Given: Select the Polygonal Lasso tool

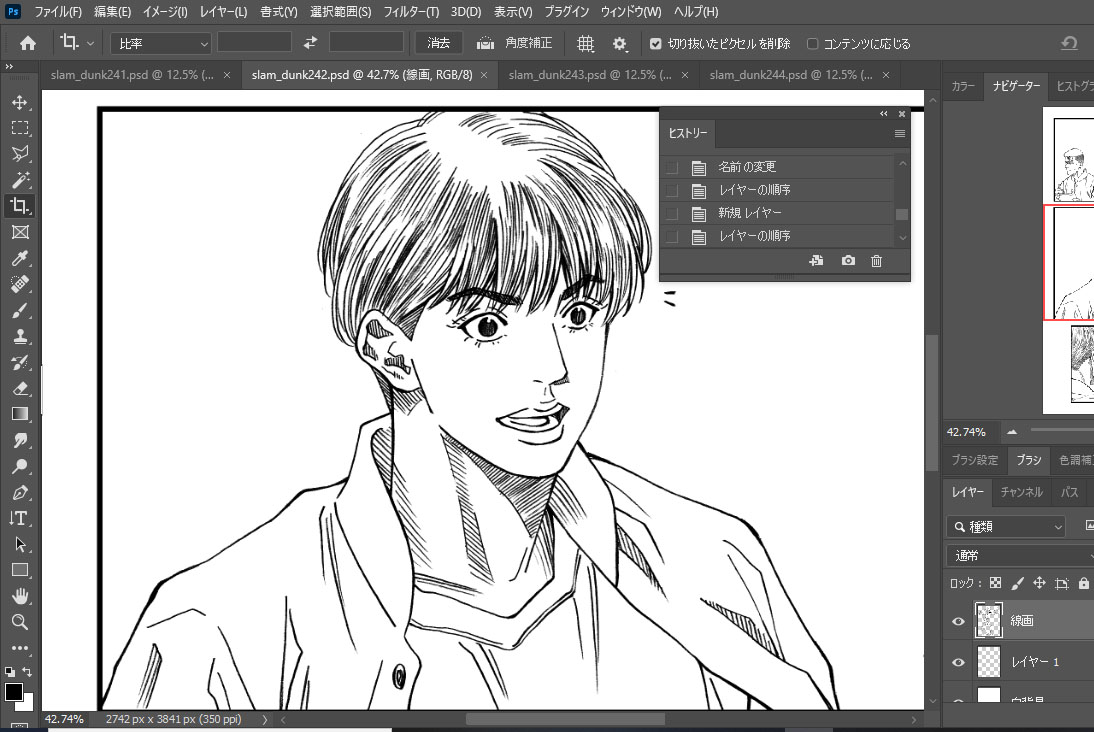Looking at the screenshot, I should pyautogui.click(x=20, y=154).
